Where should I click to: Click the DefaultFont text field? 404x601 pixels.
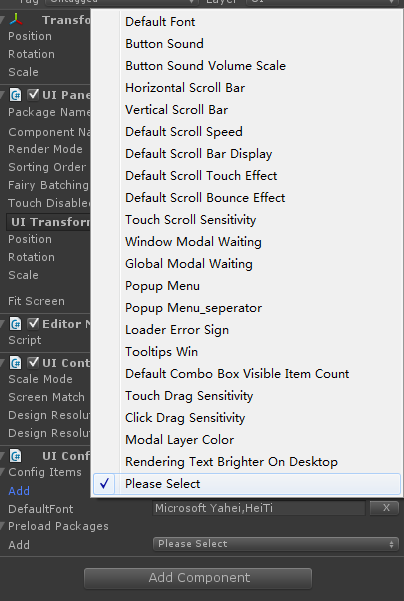259,508
